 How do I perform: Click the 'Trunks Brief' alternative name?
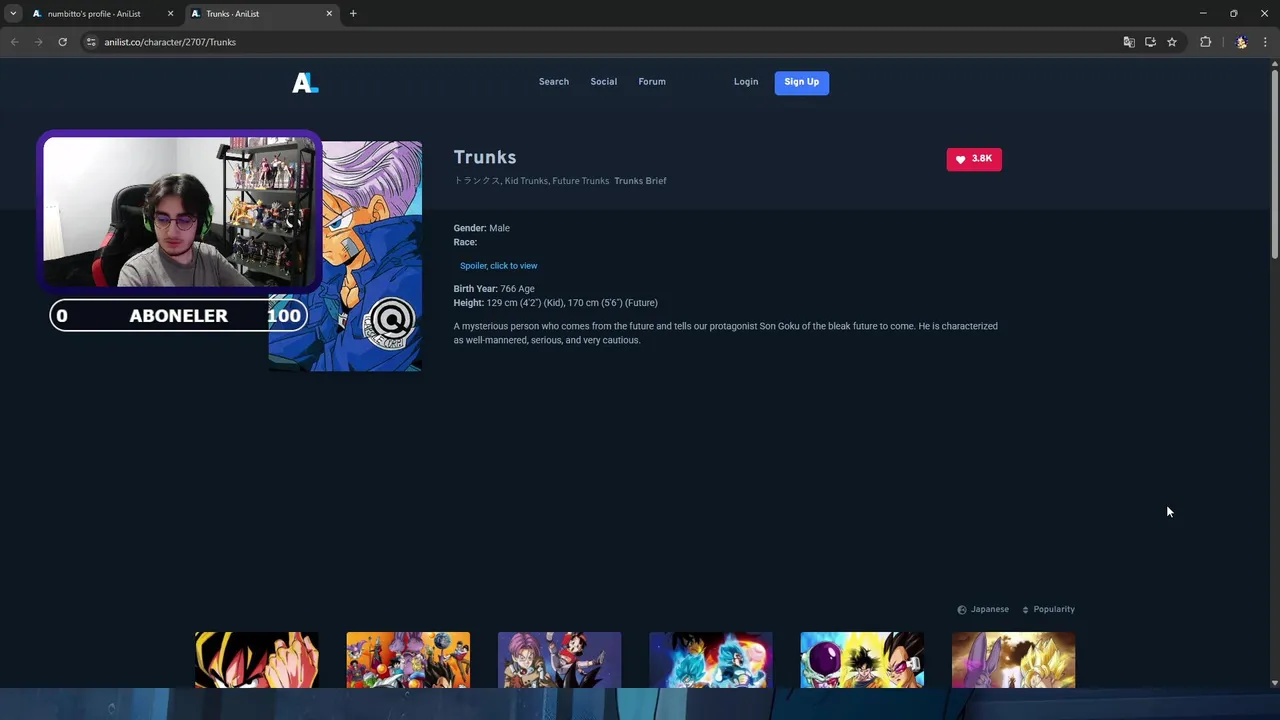click(640, 181)
